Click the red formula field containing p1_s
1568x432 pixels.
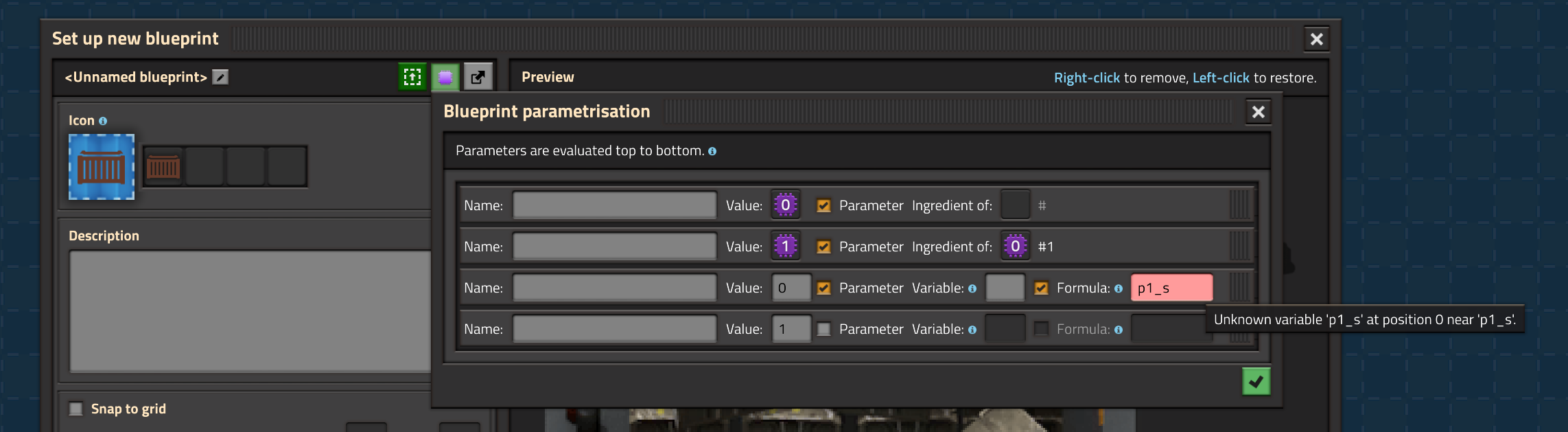click(1171, 288)
